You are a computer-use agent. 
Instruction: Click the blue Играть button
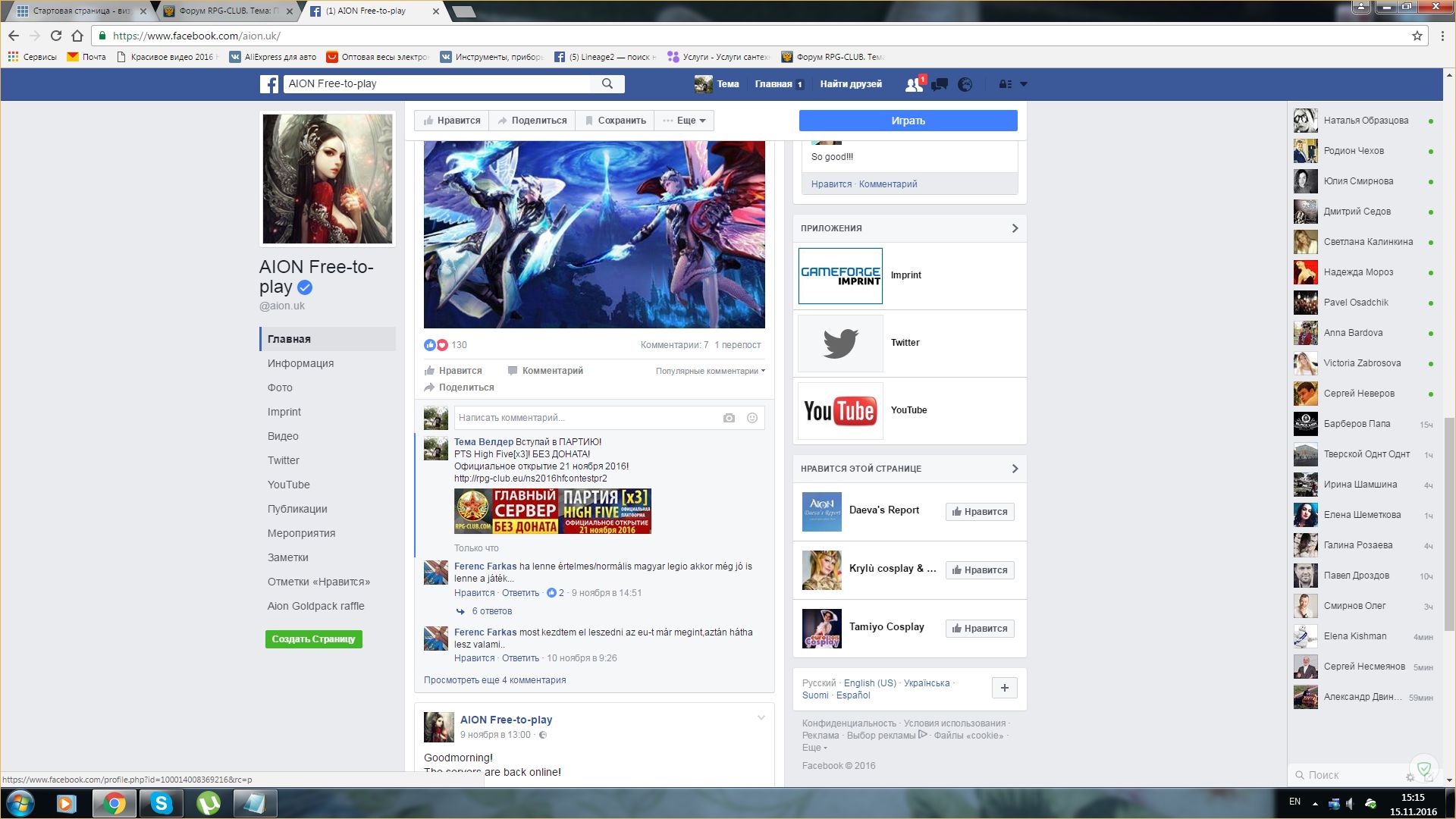908,121
